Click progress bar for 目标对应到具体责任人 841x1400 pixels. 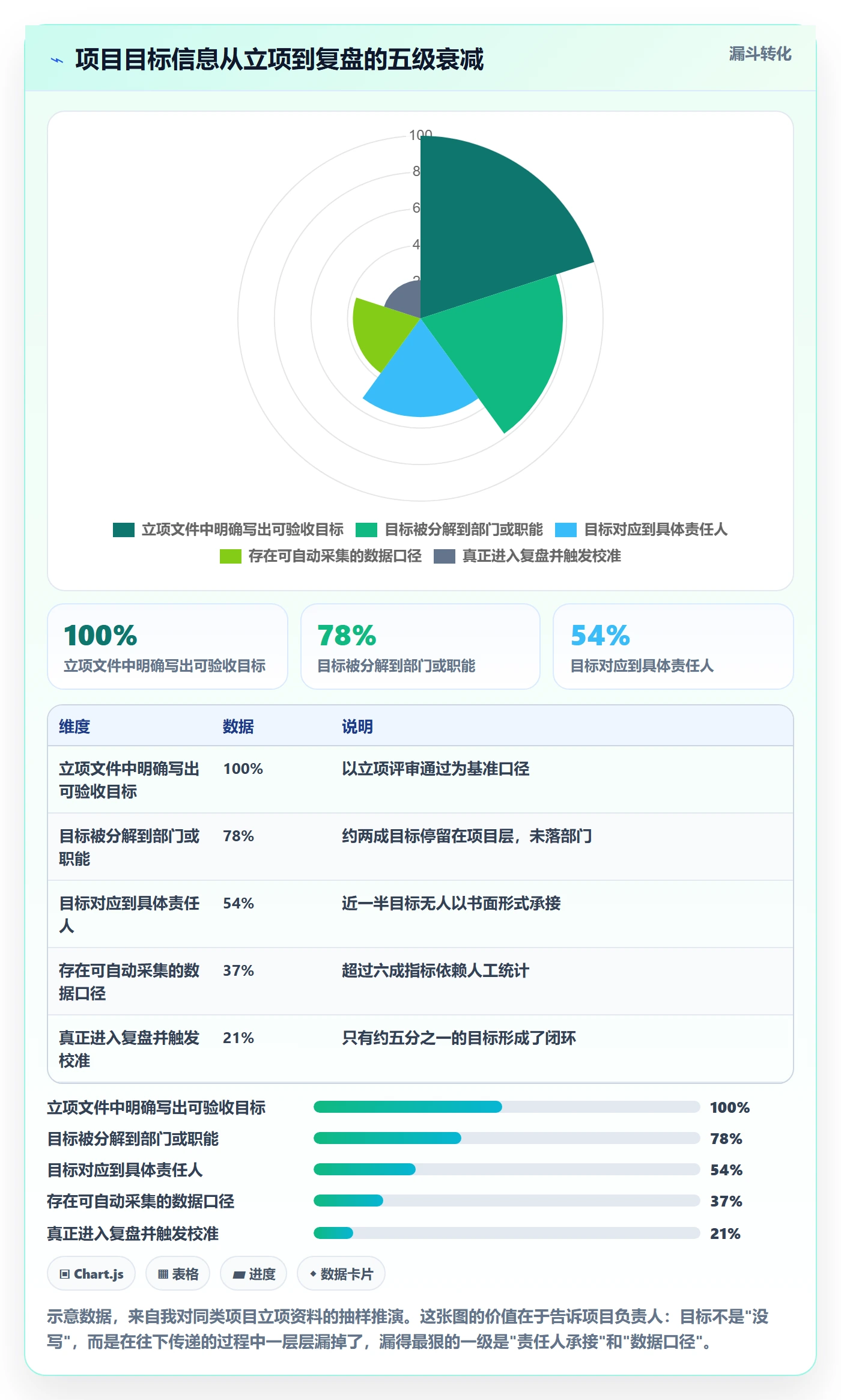point(507,1169)
